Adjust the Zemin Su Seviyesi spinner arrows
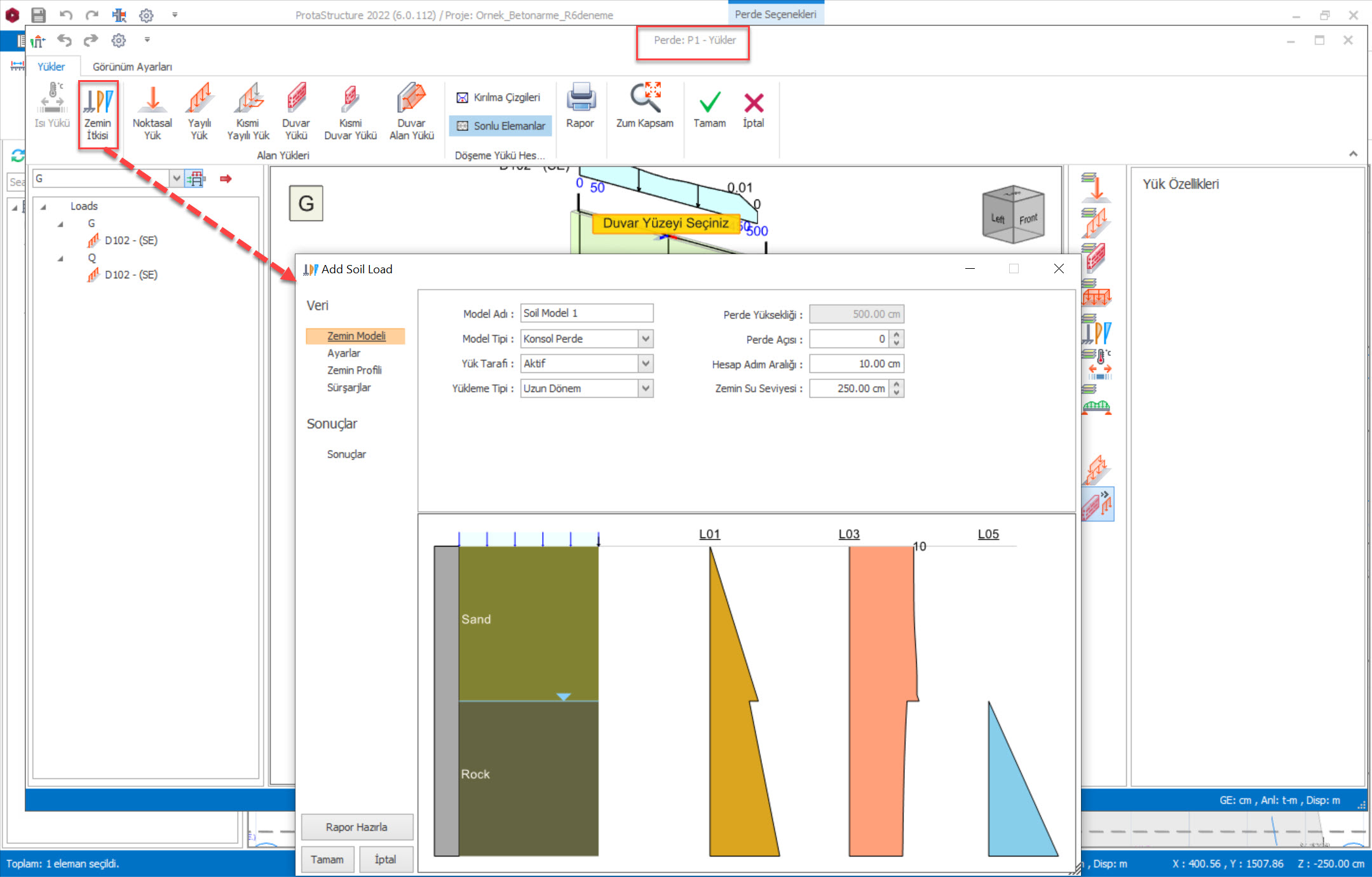This screenshot has width=1372, height=877. [896, 388]
